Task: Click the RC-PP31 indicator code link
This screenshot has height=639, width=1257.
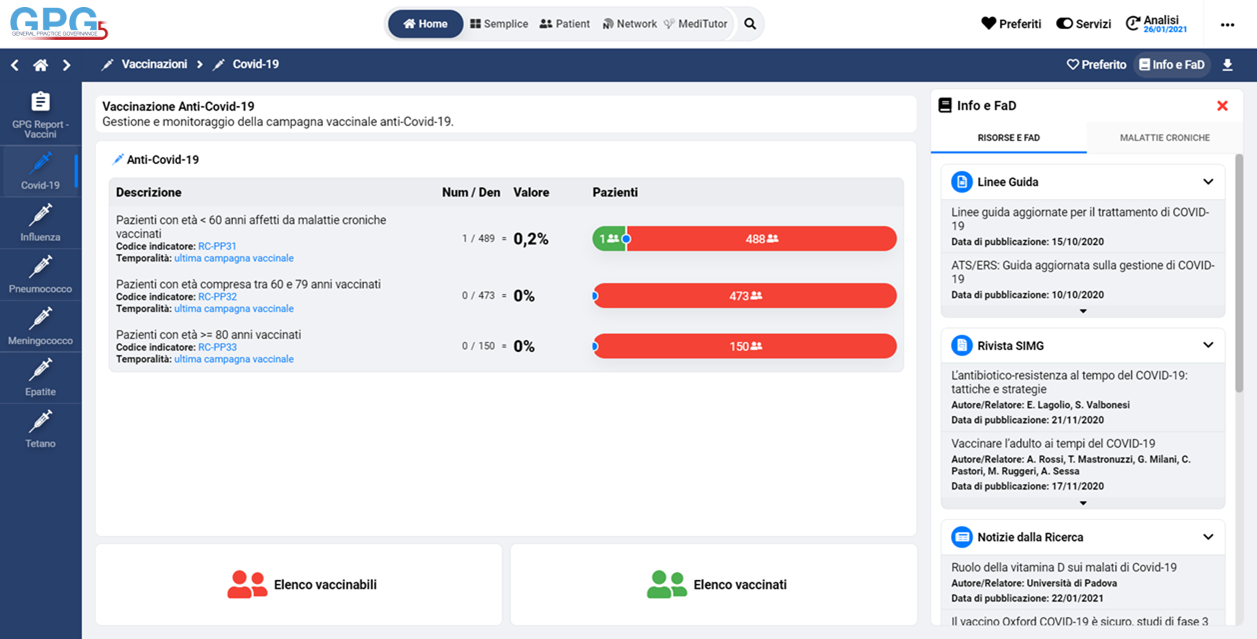Action: coord(217,246)
